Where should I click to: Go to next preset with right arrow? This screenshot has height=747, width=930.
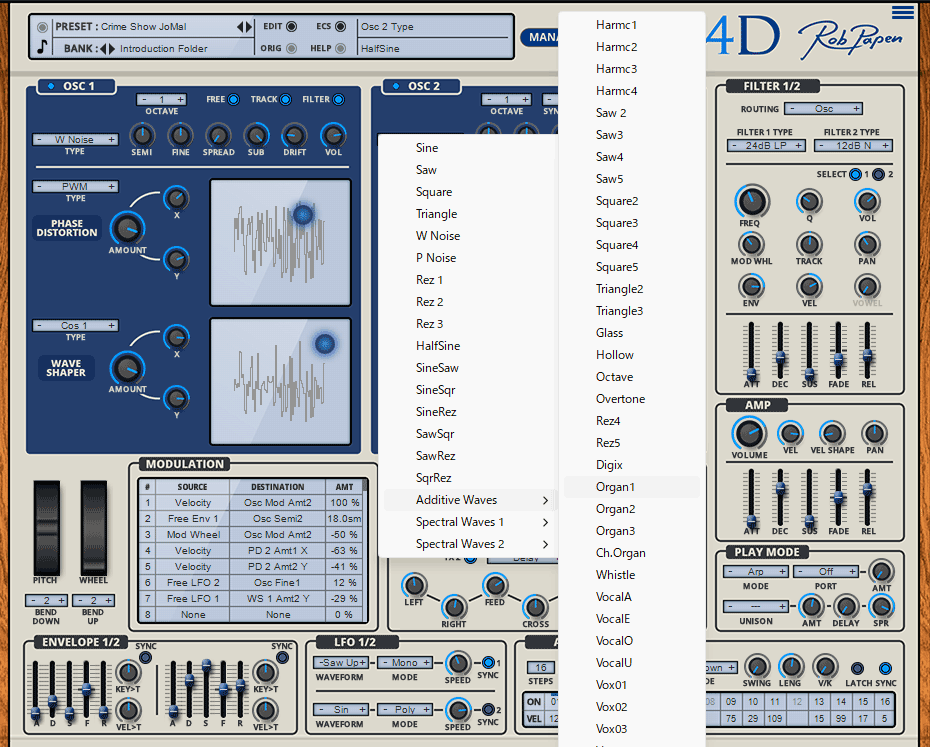pyautogui.click(x=249, y=27)
